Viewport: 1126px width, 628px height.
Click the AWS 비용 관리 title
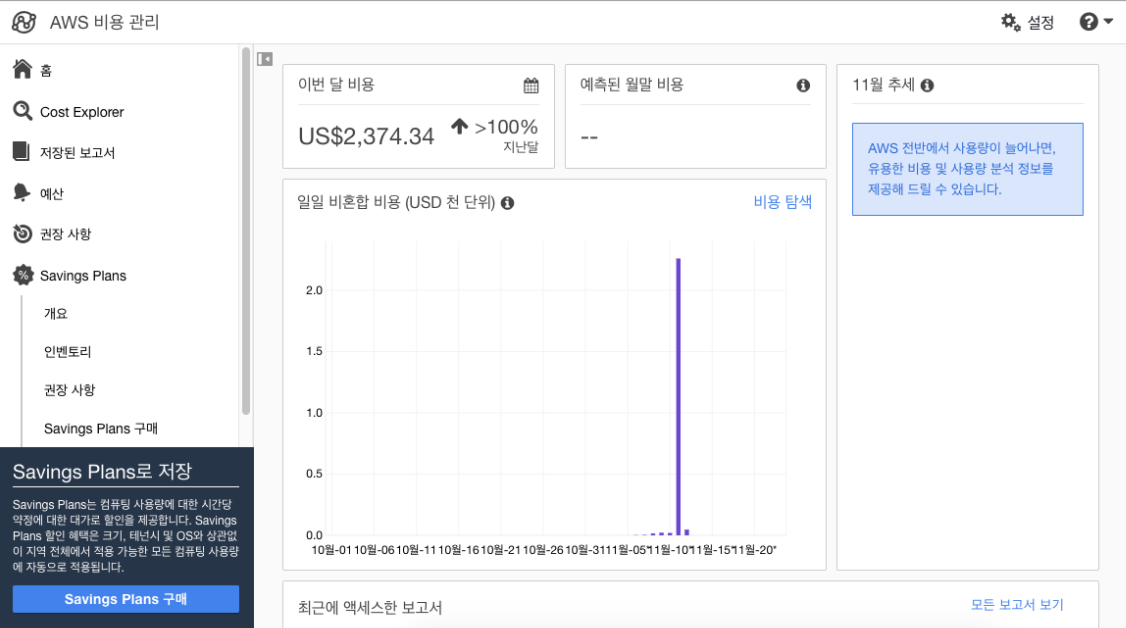click(x=104, y=22)
